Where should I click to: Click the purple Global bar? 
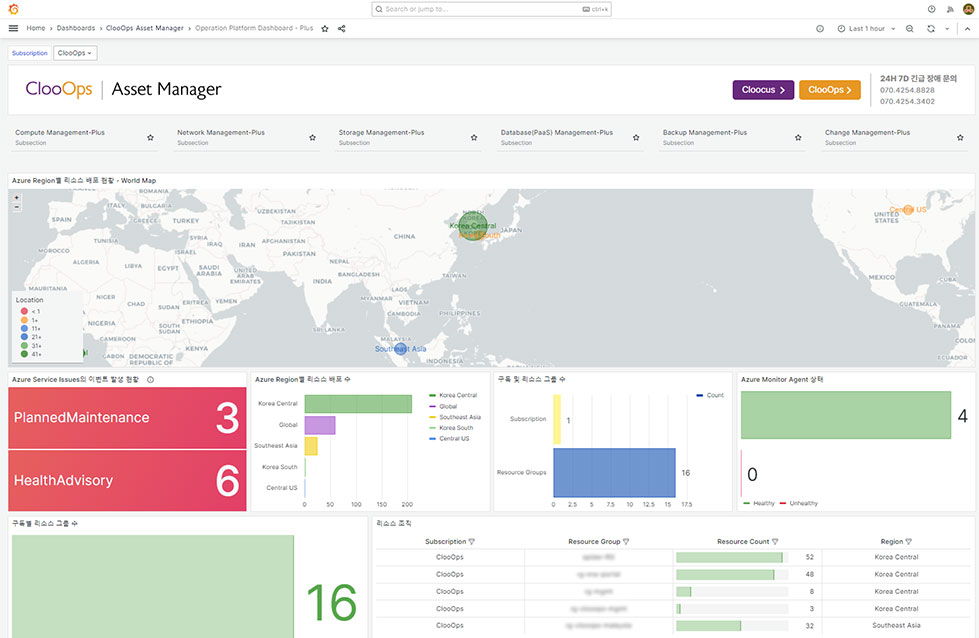320,425
